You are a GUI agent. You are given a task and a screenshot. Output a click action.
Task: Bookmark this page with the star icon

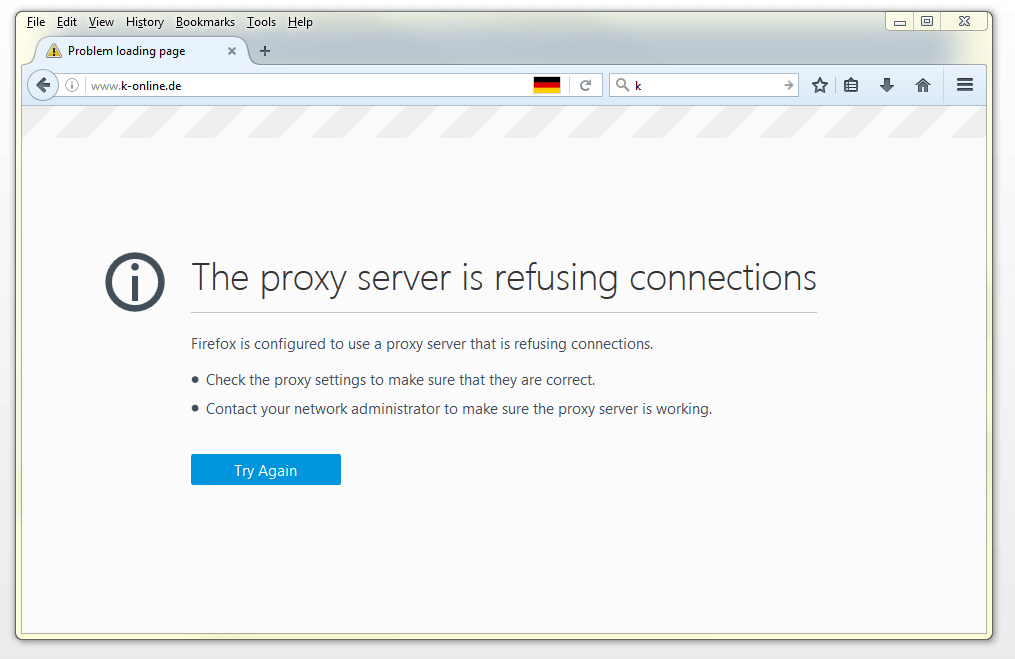[x=820, y=85]
